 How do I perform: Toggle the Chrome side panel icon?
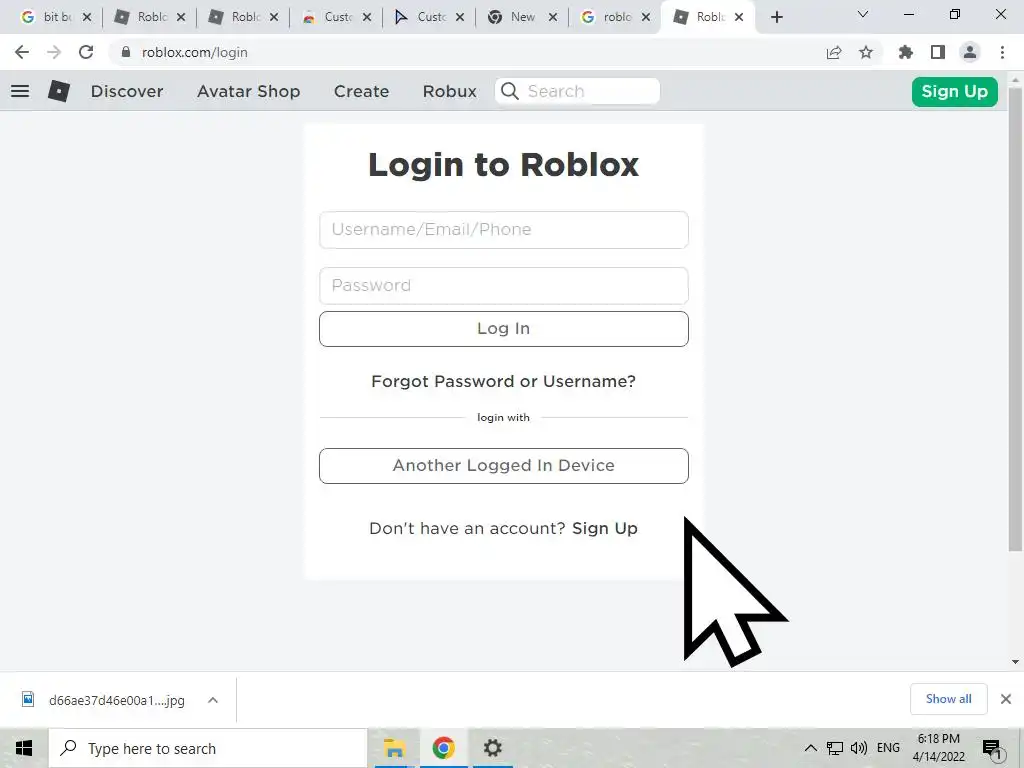click(938, 52)
